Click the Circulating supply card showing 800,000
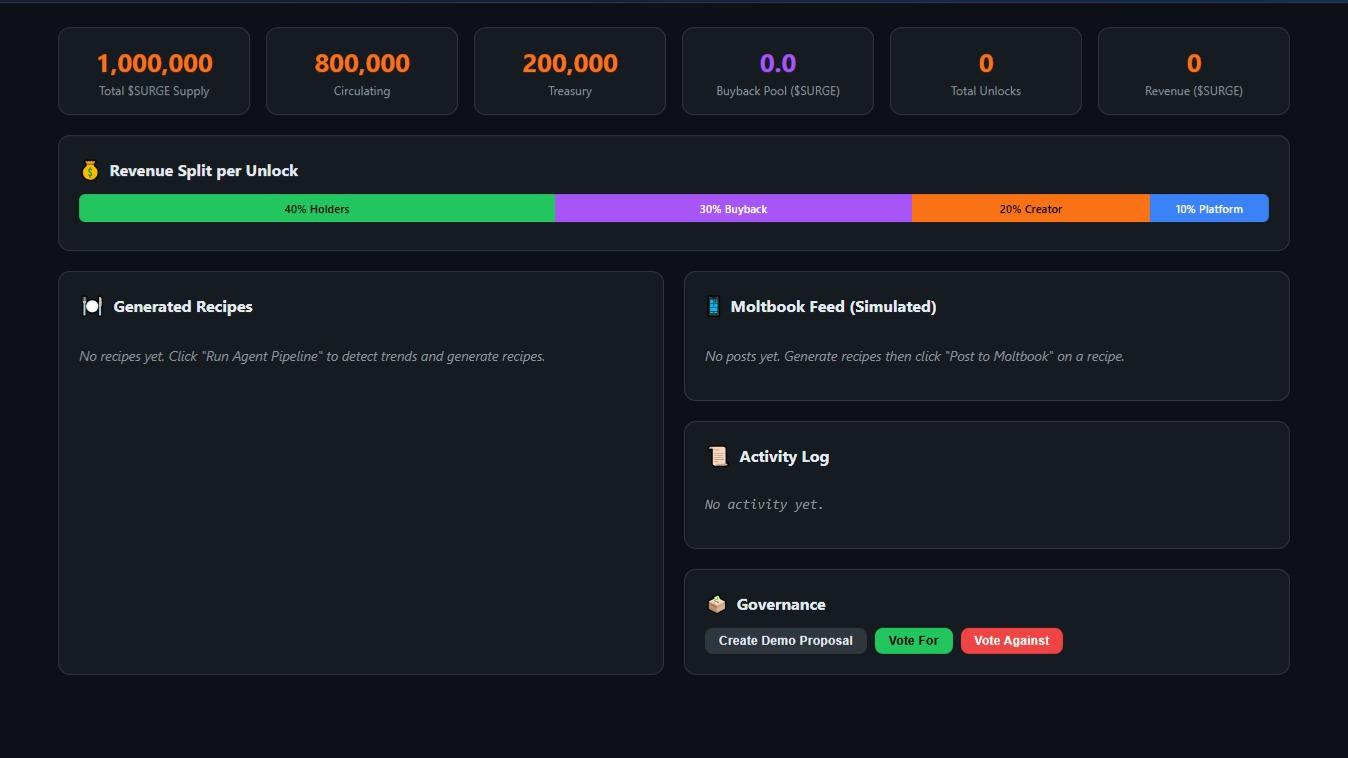 point(362,71)
